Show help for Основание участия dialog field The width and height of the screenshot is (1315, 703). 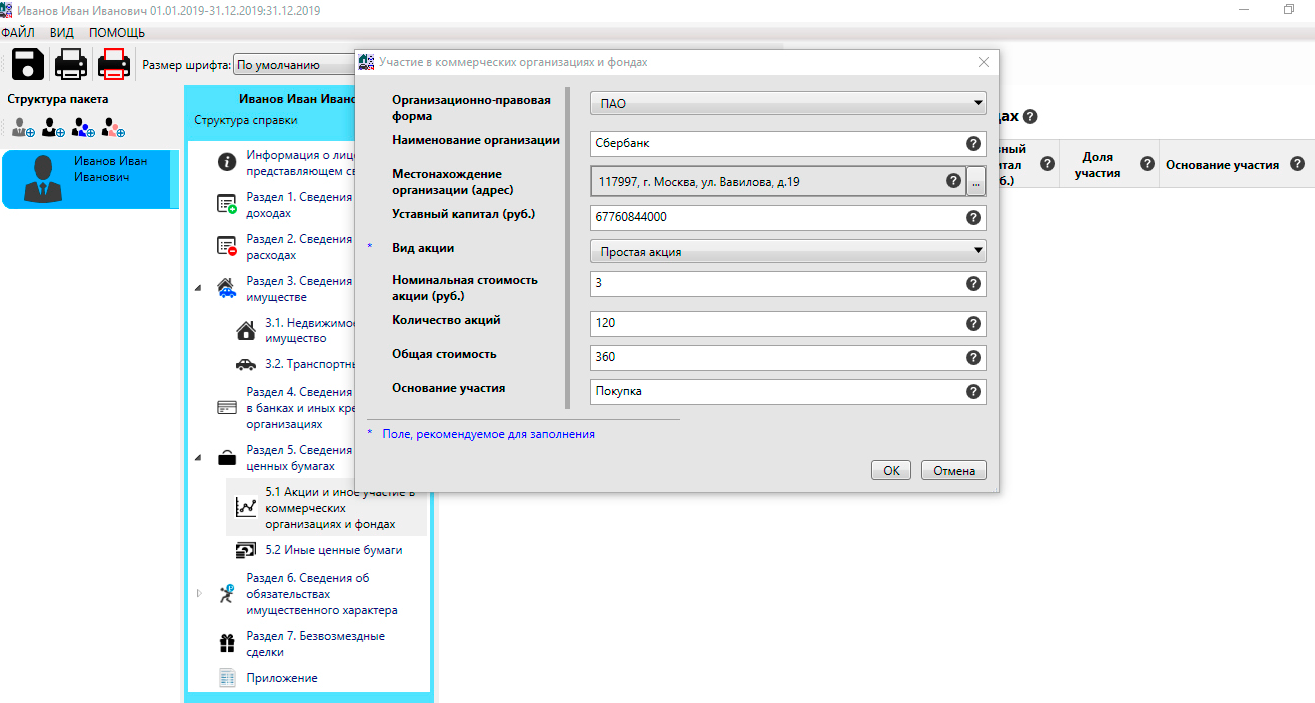973,391
